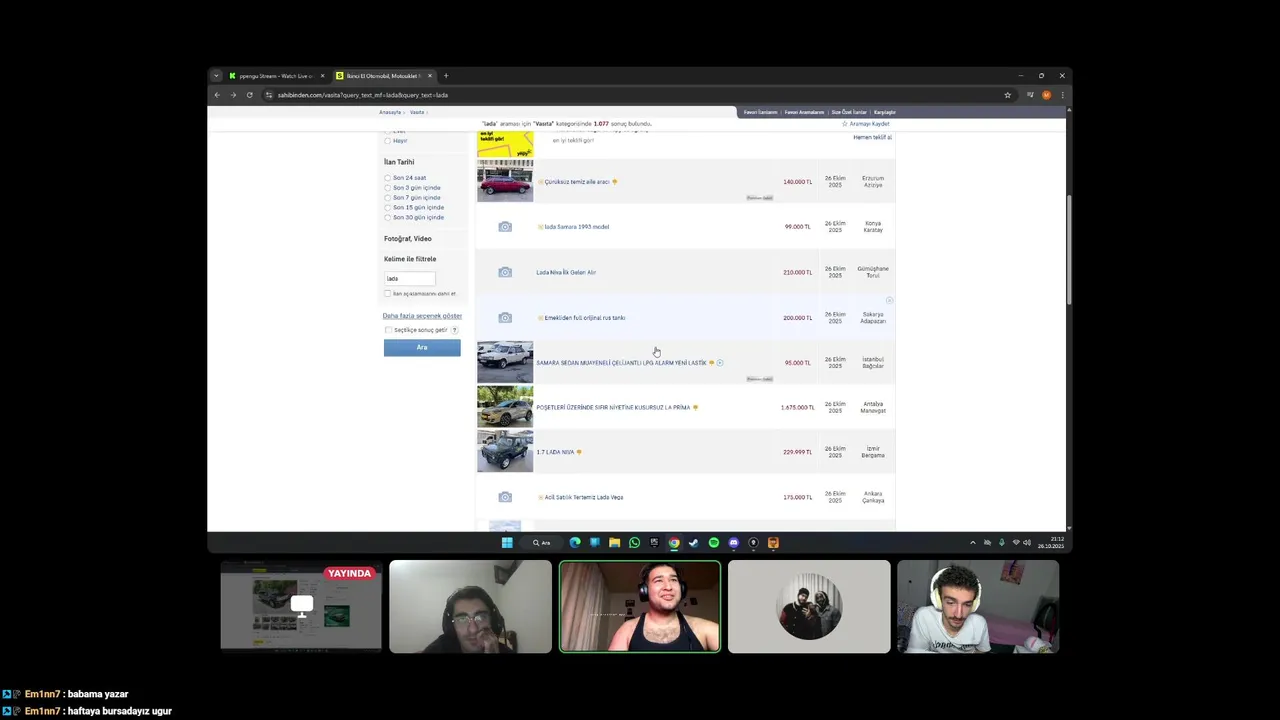Click camera placeholder of lada Samara 1993 listing
This screenshot has width=1280, height=720.
(505, 227)
